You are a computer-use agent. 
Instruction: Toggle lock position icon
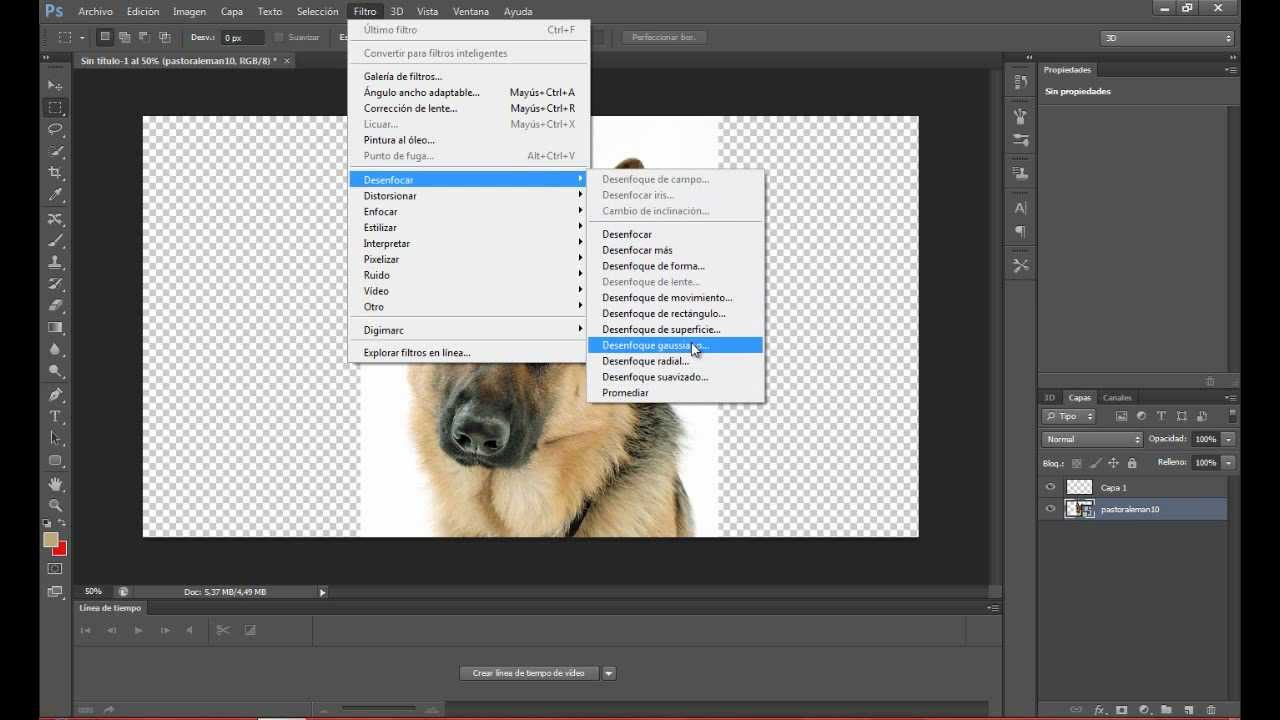point(1113,463)
